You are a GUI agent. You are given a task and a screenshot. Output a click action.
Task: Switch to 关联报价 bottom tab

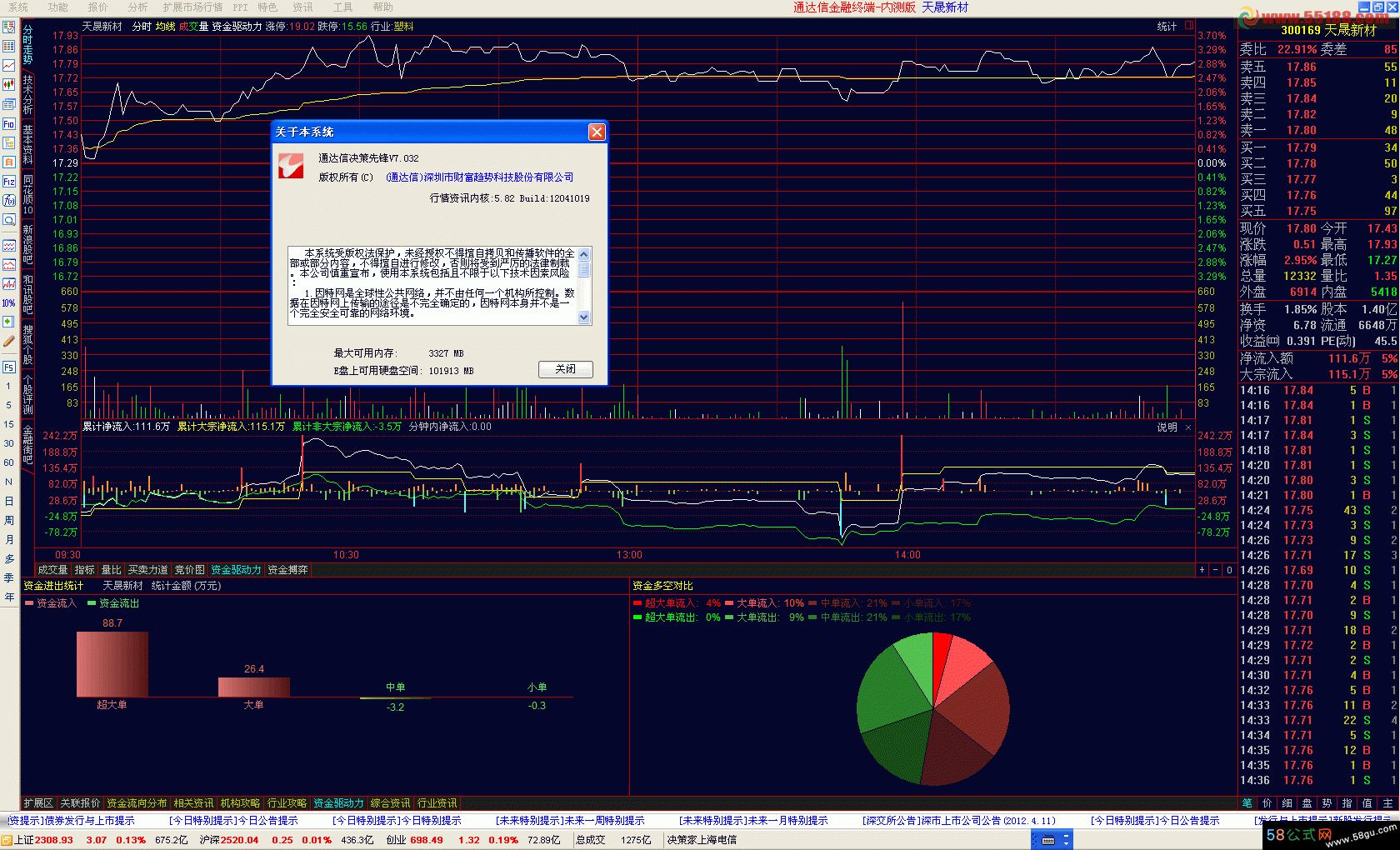click(80, 803)
